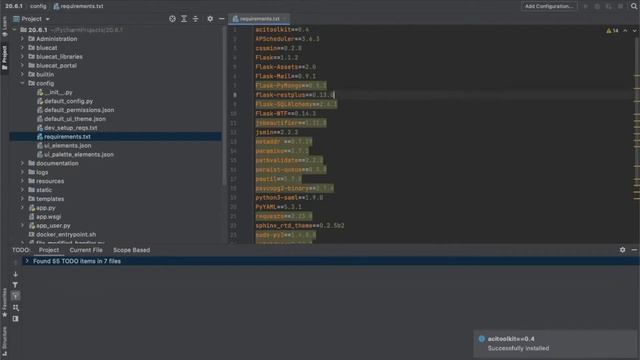Select the resources folder
The width and height of the screenshot is (640, 360).
[46, 181]
